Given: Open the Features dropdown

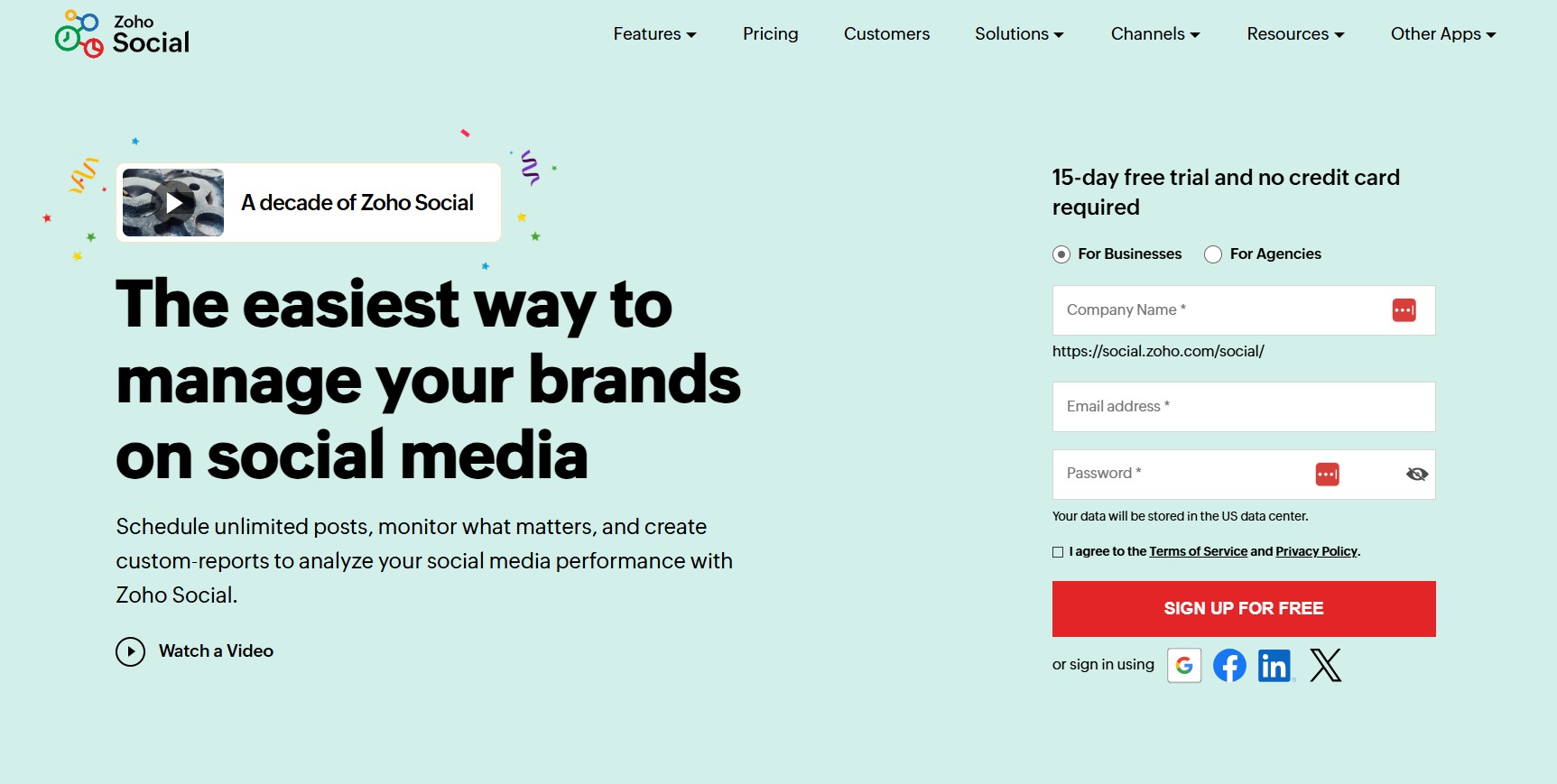Looking at the screenshot, I should coord(653,33).
